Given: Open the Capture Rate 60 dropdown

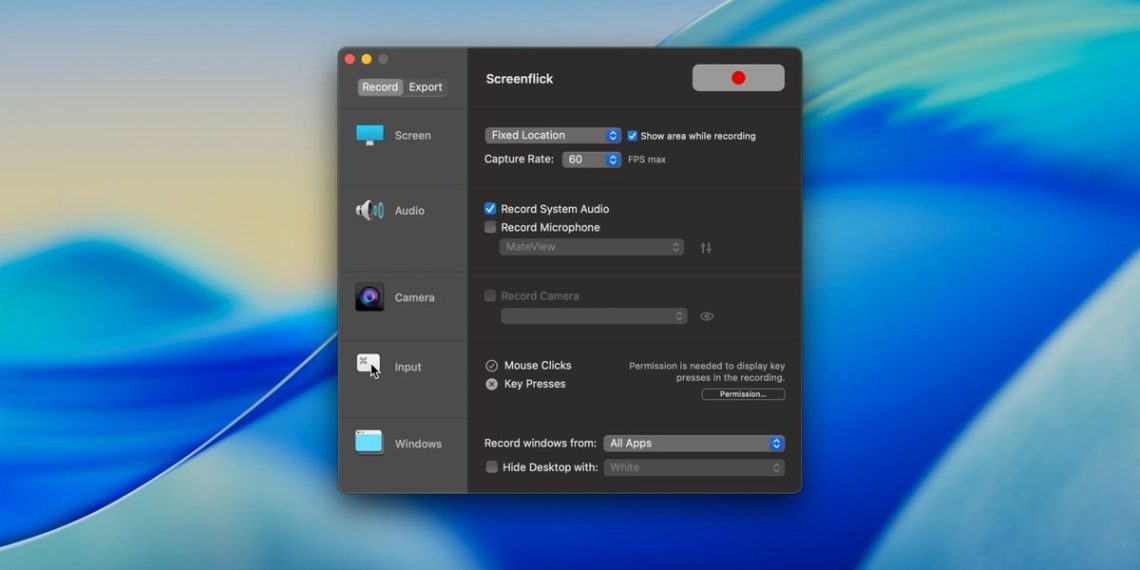Looking at the screenshot, I should tap(591, 159).
